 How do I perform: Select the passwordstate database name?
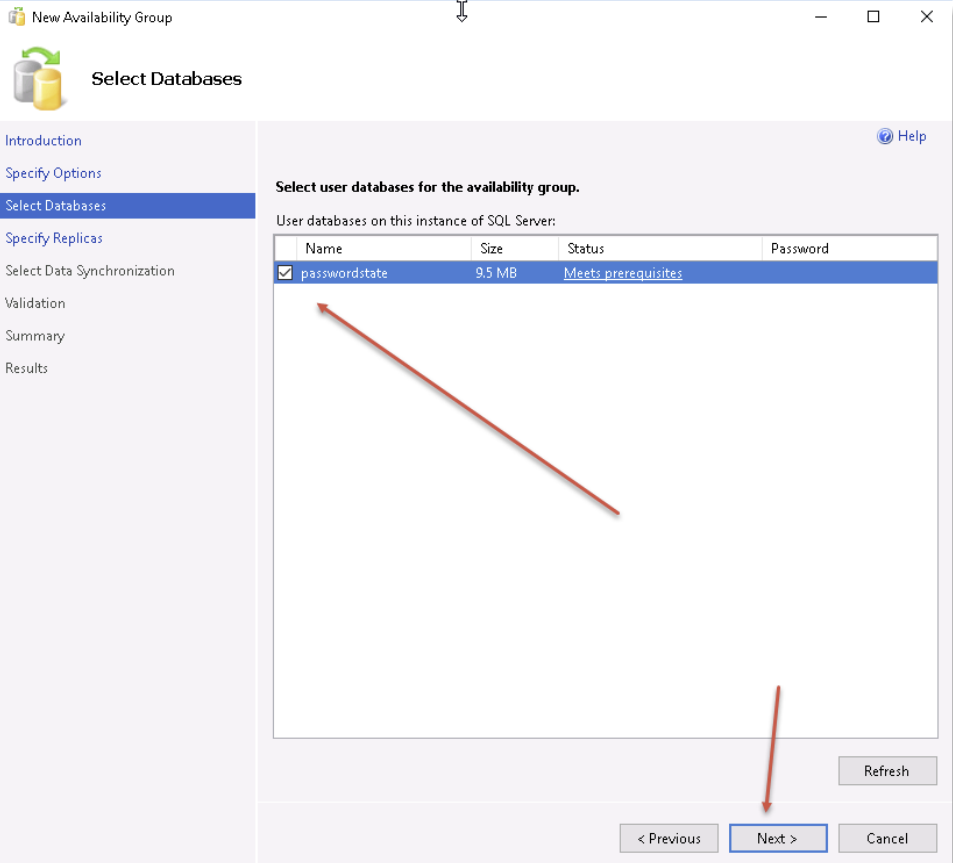[x=344, y=273]
